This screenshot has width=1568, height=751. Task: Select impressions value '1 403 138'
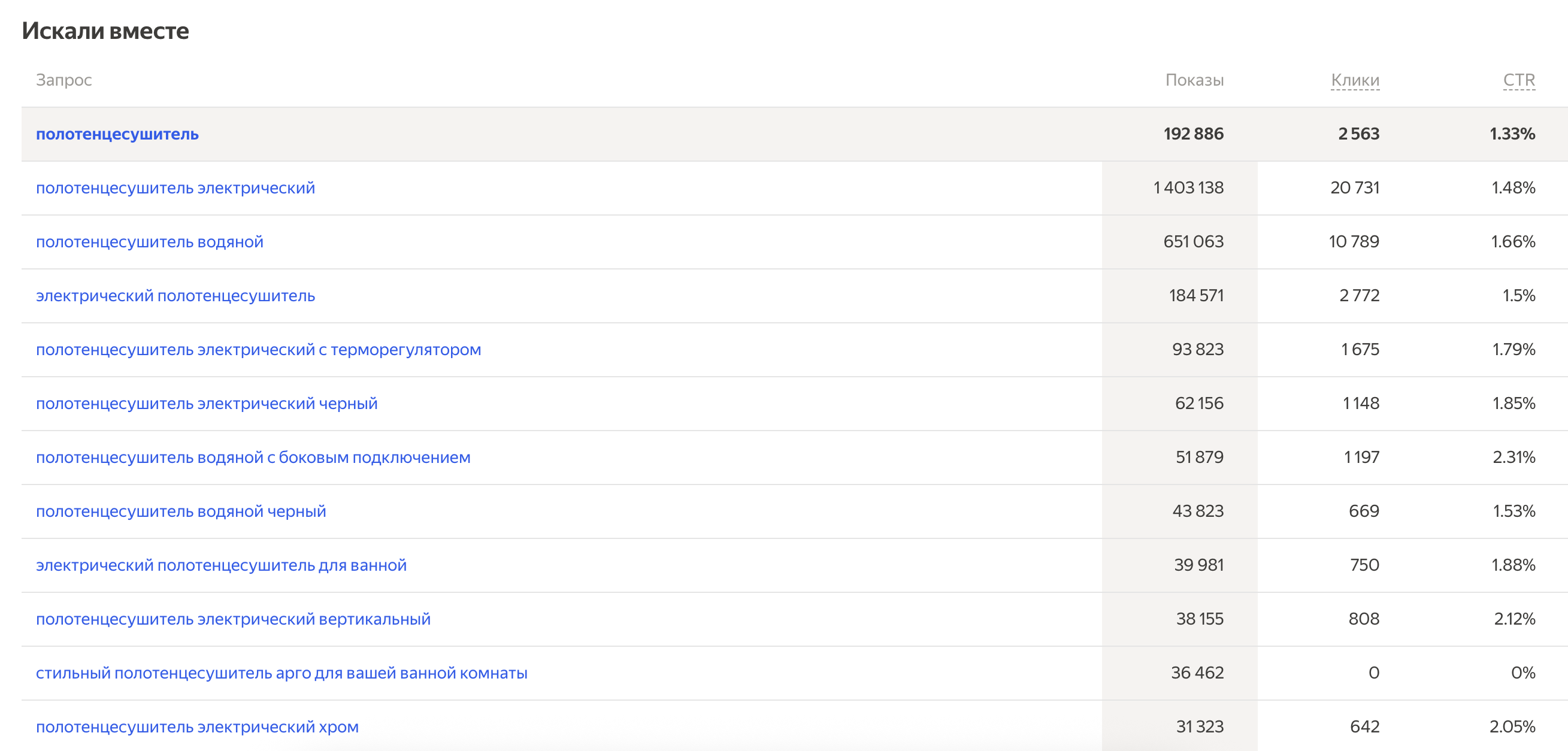[x=1188, y=188]
